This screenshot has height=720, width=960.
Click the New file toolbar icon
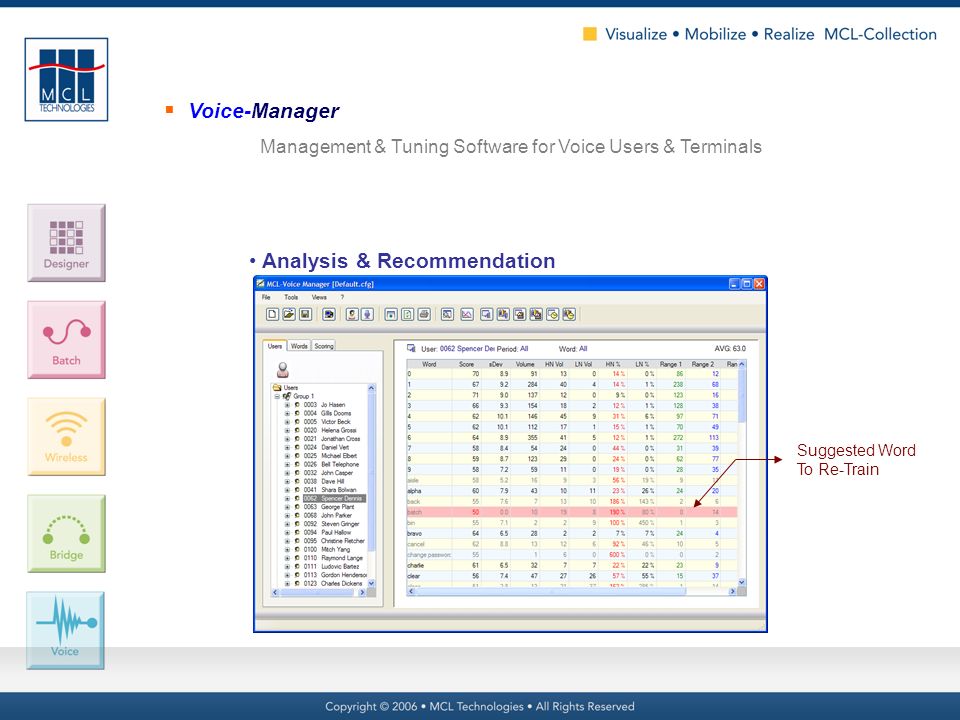[x=272, y=315]
